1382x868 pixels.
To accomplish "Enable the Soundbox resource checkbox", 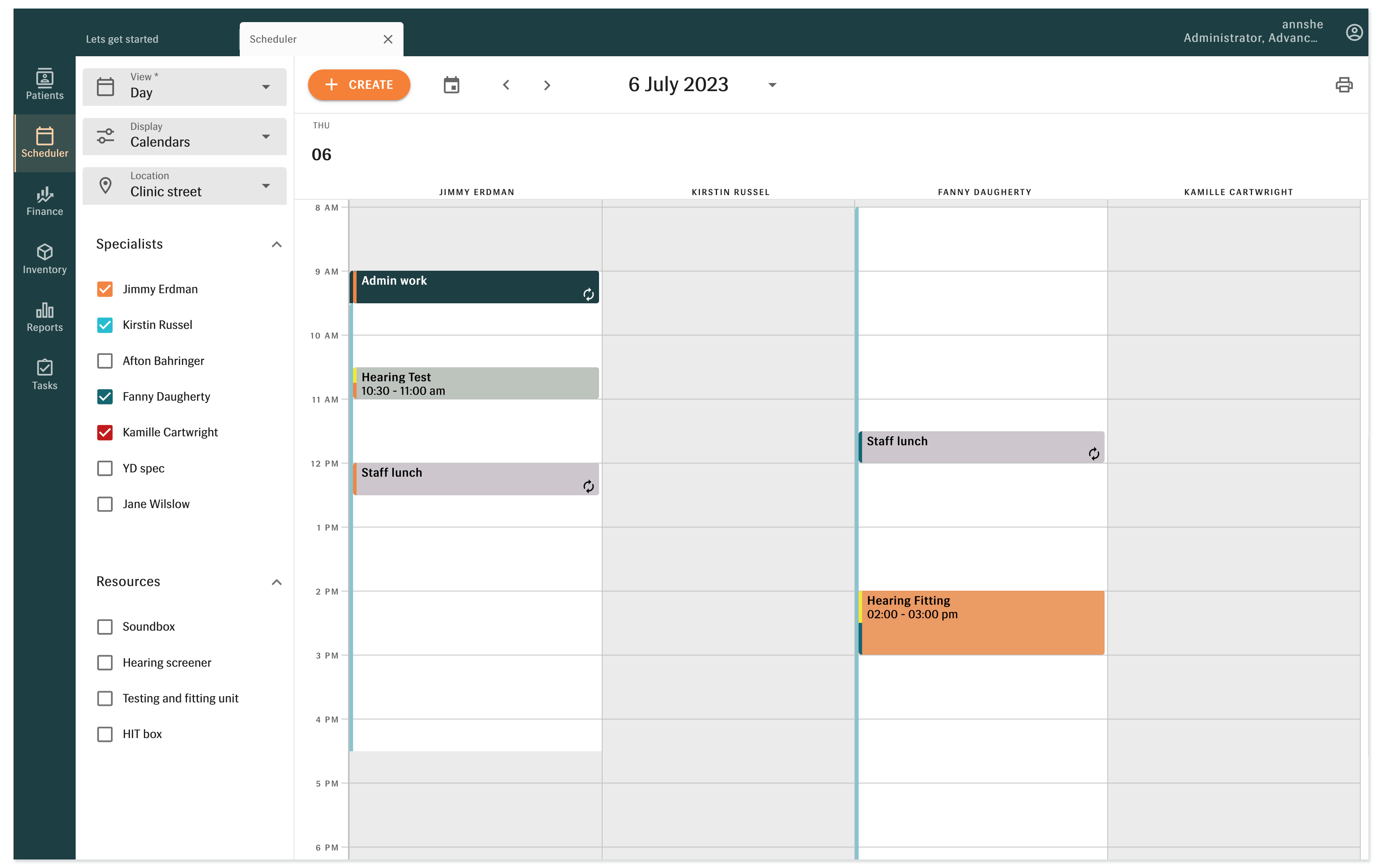I will (105, 626).
